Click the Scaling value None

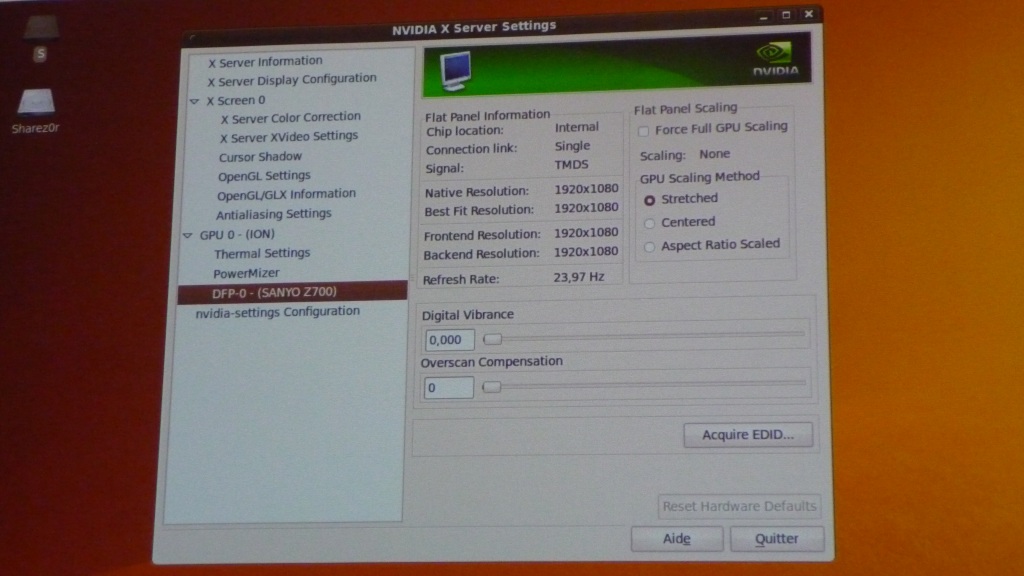[x=714, y=154]
